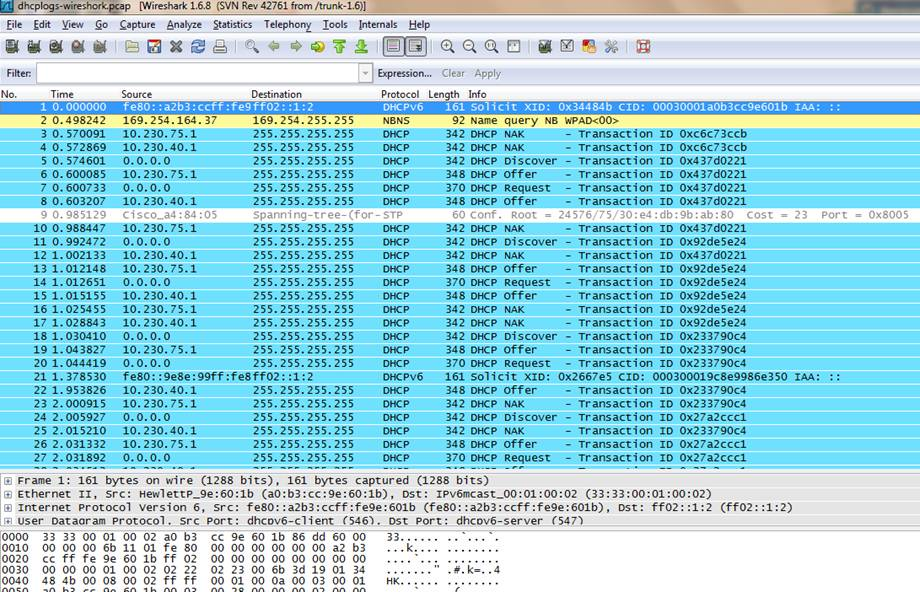Stop the running capture icon
This screenshot has height=592, width=920.
point(78,46)
